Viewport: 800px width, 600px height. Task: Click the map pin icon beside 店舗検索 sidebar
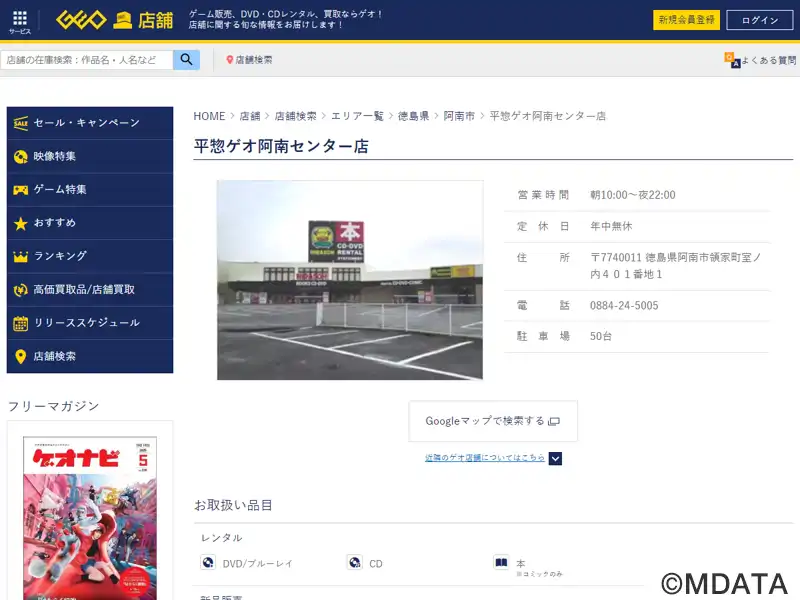20,356
